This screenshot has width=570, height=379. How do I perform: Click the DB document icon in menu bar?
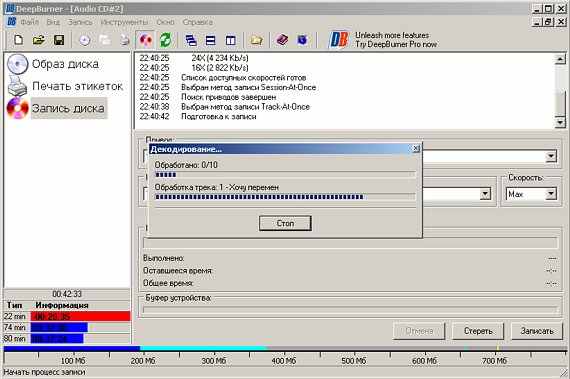(x=12, y=21)
